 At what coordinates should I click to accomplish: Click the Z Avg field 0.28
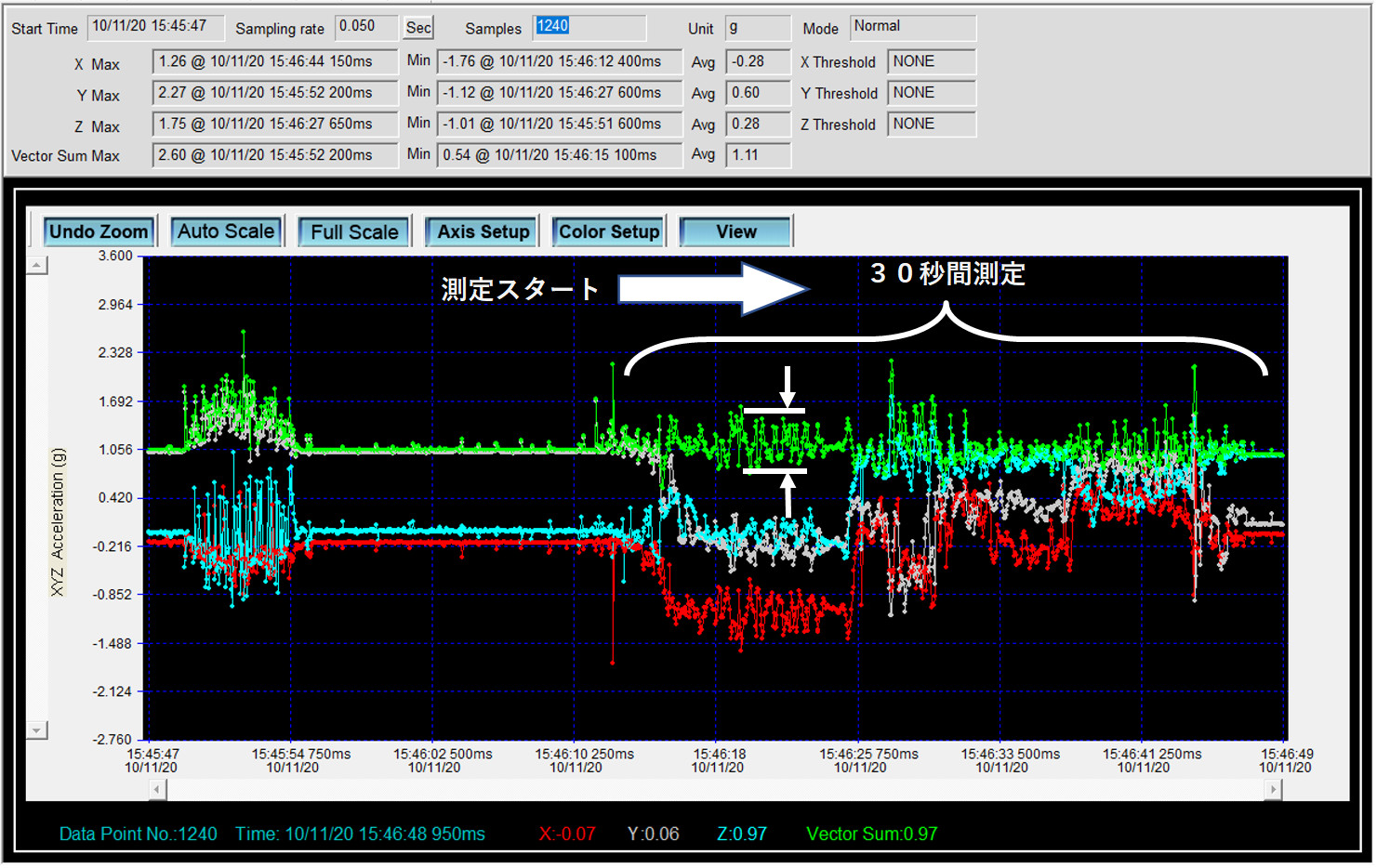pyautogui.click(x=759, y=125)
